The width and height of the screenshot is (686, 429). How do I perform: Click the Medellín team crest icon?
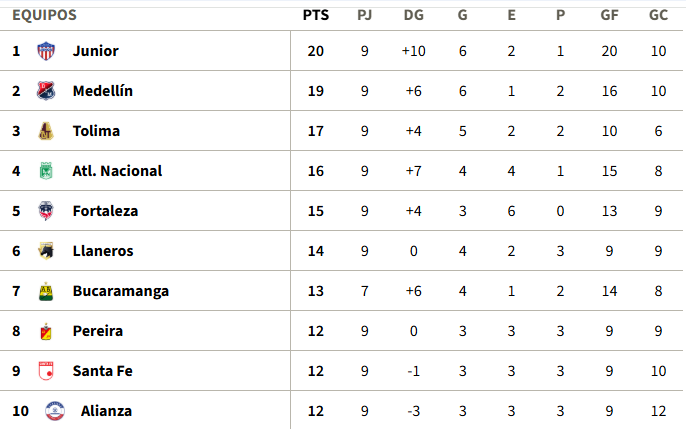tap(46, 91)
